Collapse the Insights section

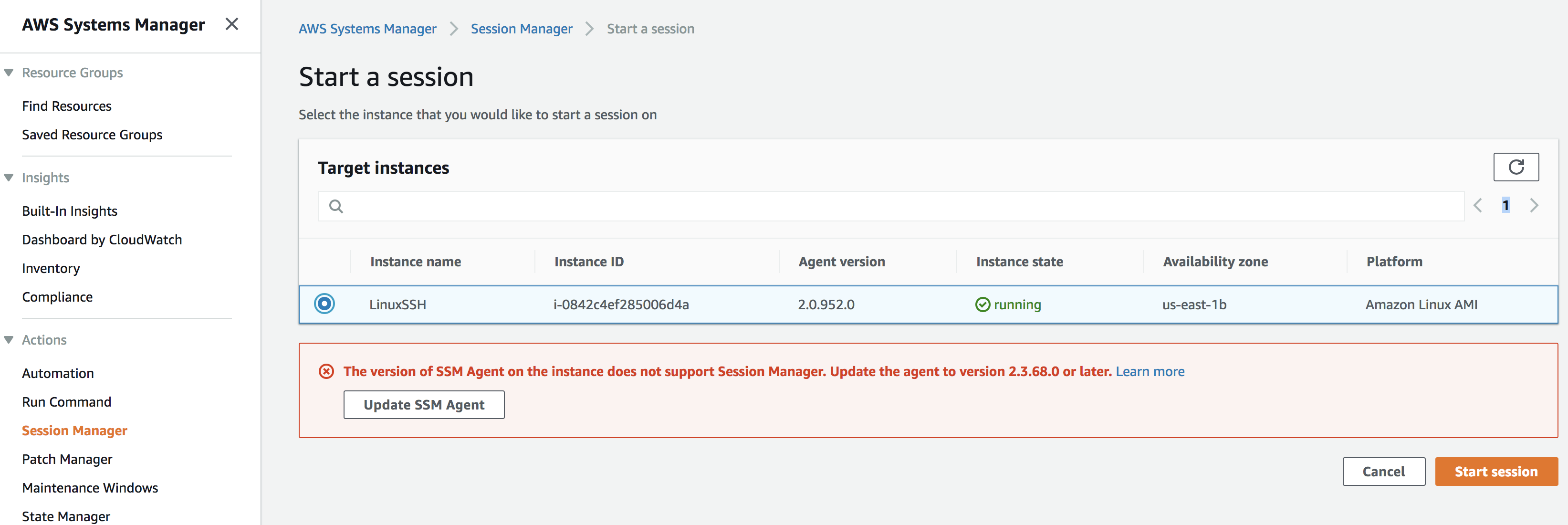pyautogui.click(x=9, y=178)
